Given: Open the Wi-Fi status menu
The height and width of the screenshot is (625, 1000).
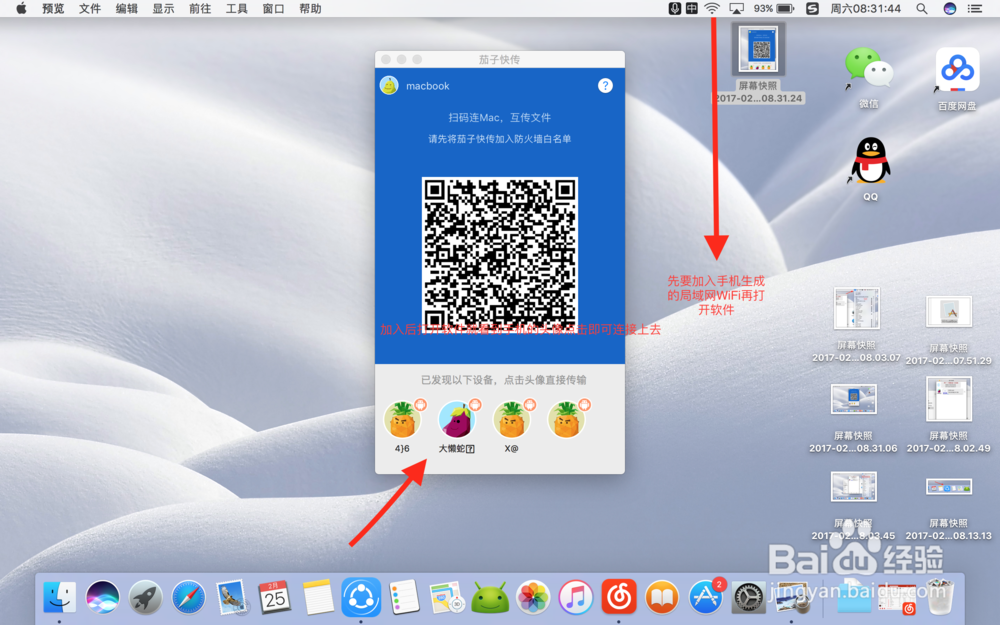Looking at the screenshot, I should [x=712, y=8].
